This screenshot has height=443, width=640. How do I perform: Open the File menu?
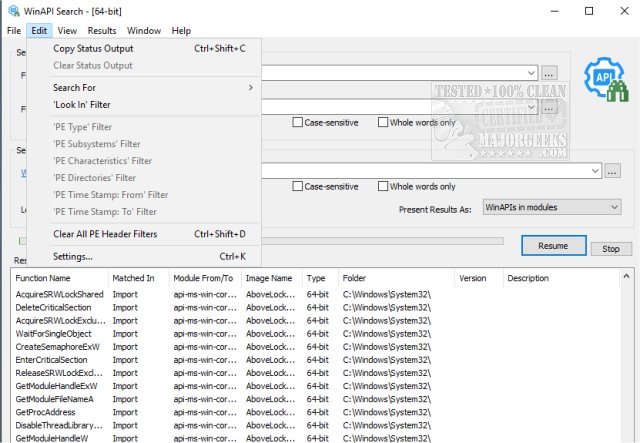14,31
